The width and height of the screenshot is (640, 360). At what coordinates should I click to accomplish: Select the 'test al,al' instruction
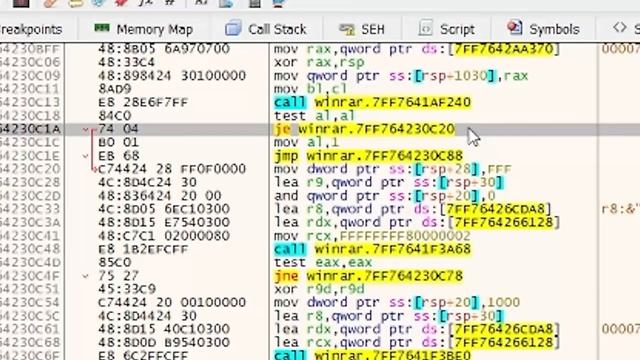314,116
